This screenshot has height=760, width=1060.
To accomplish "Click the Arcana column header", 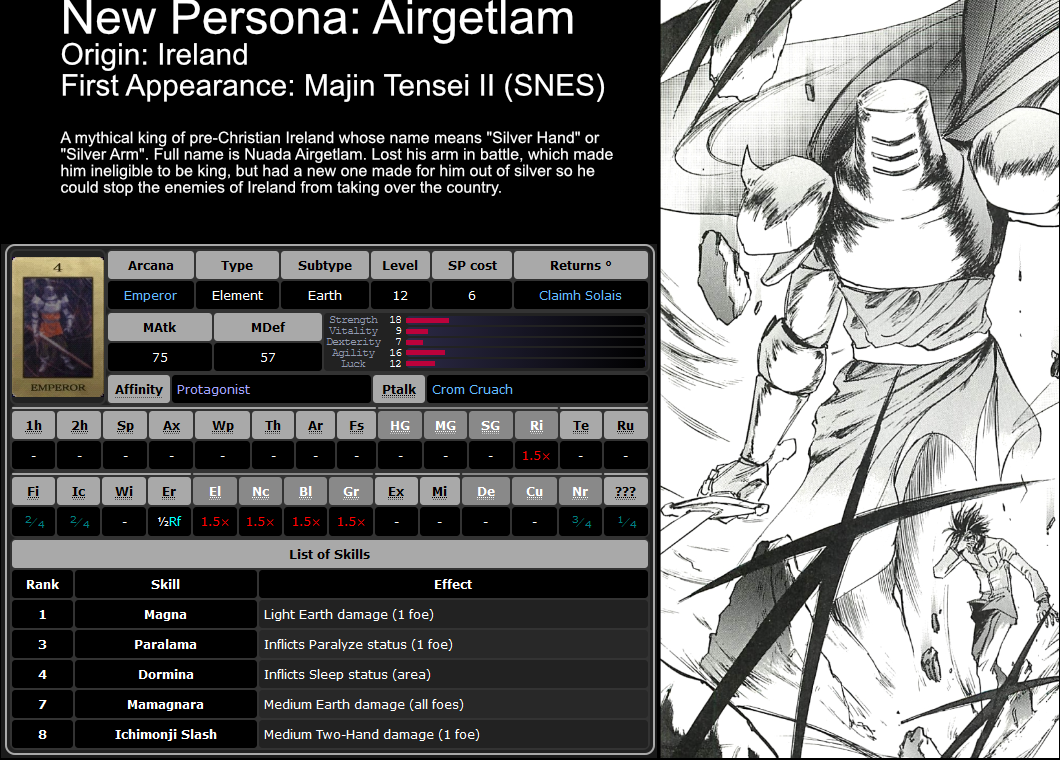I will 151,266.
